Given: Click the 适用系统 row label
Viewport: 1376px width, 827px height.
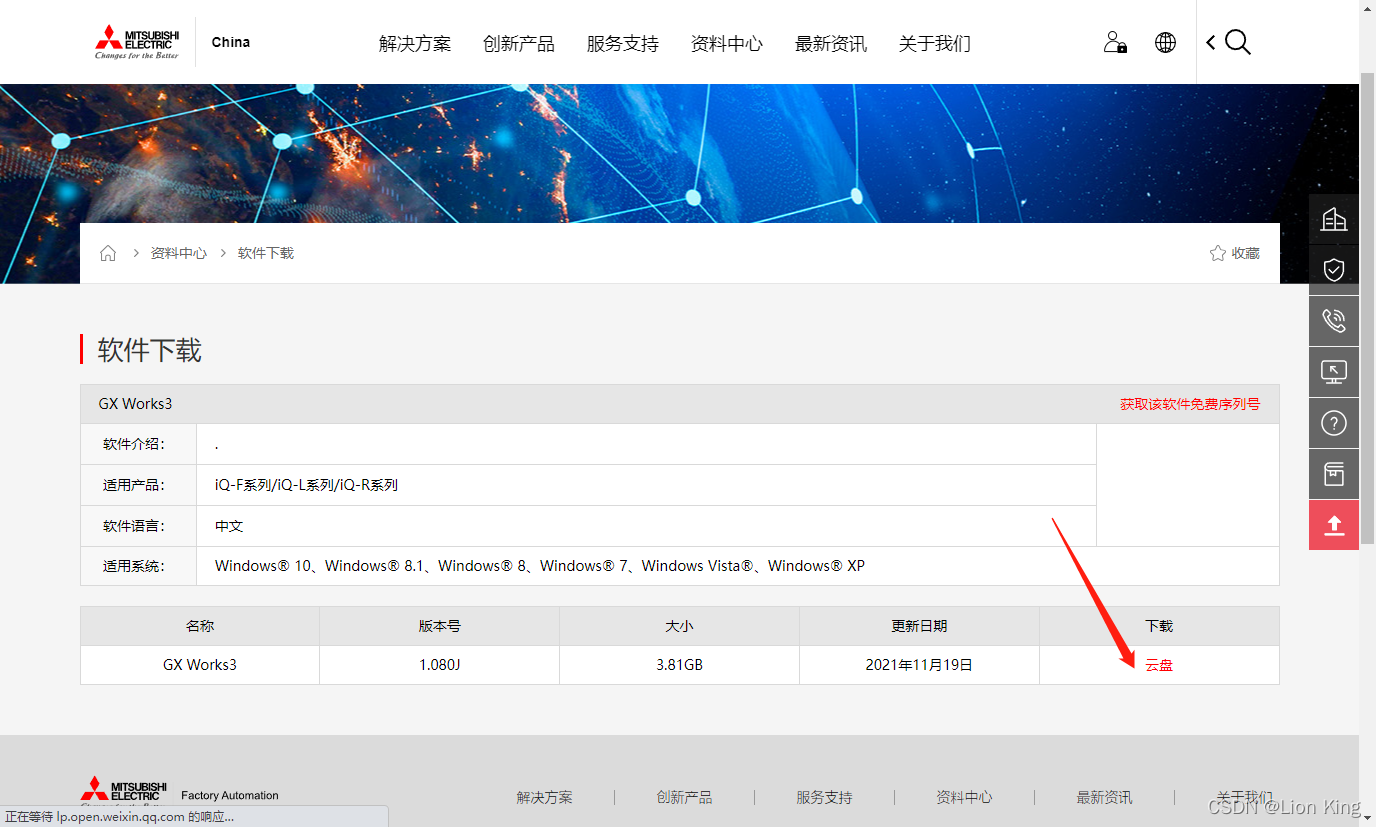Looking at the screenshot, I should tap(134, 566).
